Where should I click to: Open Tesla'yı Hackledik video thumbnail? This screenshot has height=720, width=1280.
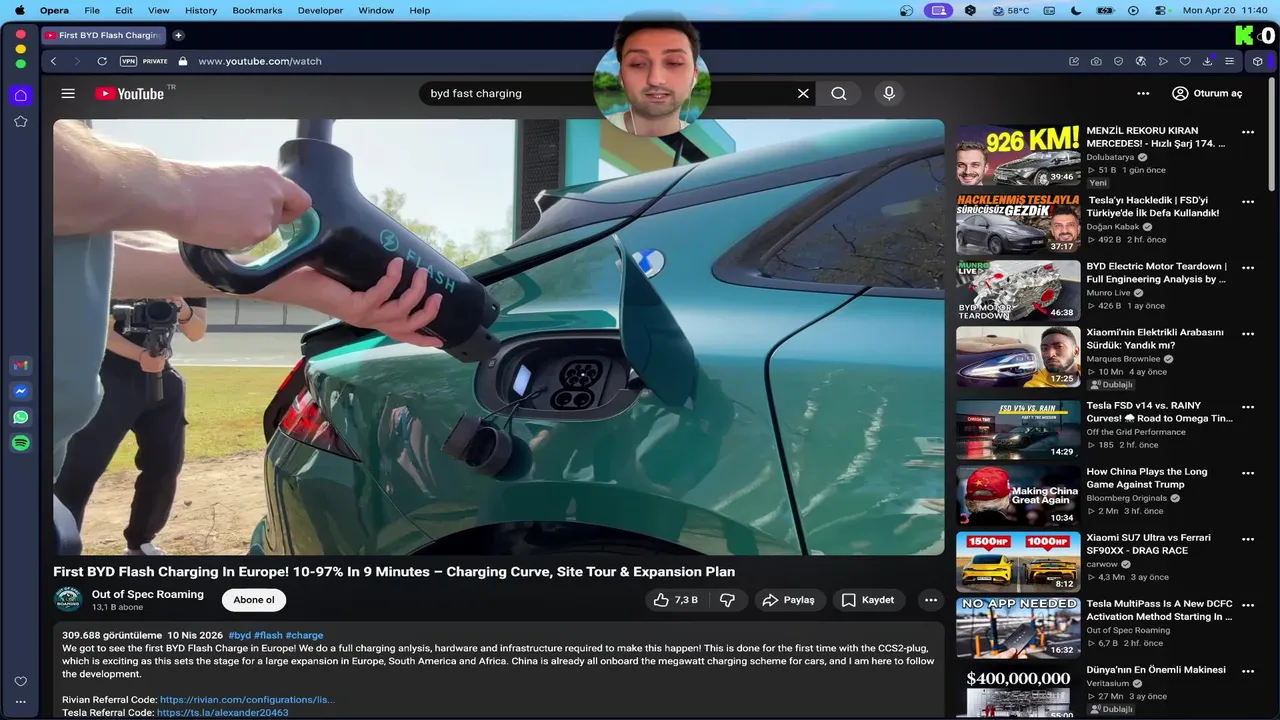1018,225
